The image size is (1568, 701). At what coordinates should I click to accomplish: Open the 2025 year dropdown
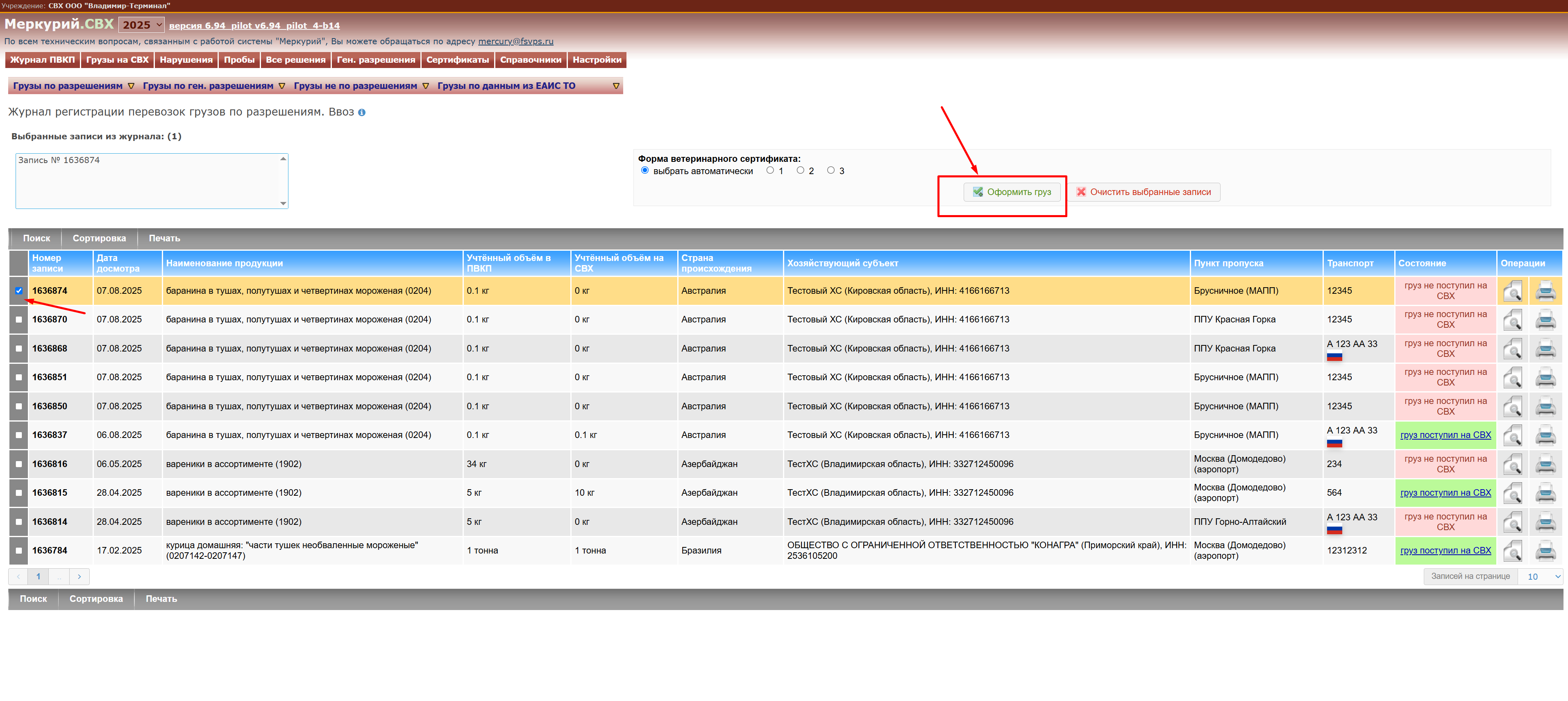[141, 25]
